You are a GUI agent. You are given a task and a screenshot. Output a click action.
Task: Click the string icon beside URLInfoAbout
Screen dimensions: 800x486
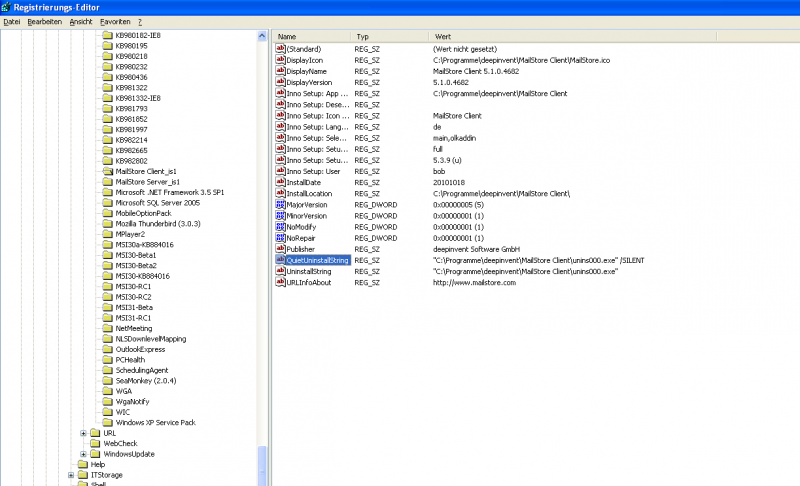[280, 283]
